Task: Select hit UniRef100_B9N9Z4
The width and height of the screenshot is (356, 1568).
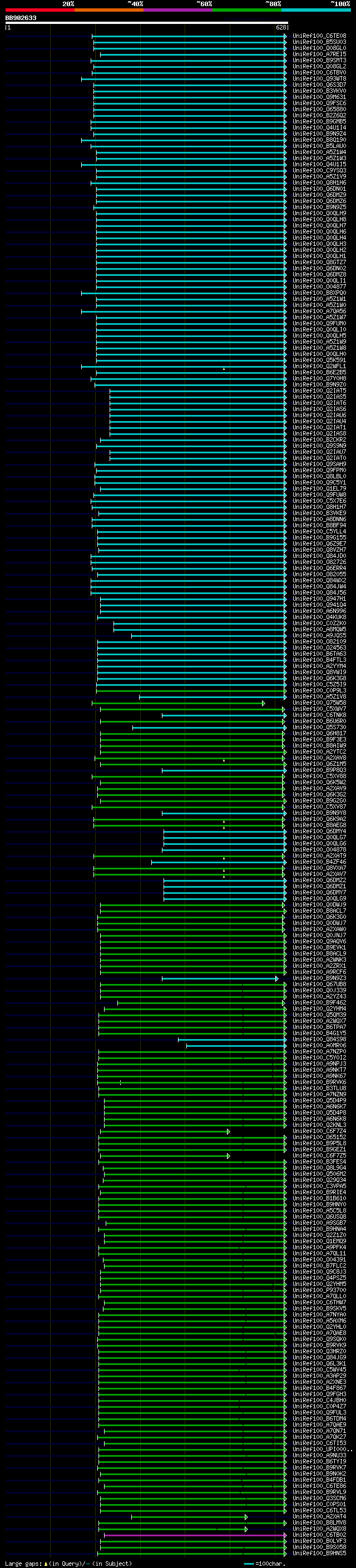Action: tap(319, 134)
